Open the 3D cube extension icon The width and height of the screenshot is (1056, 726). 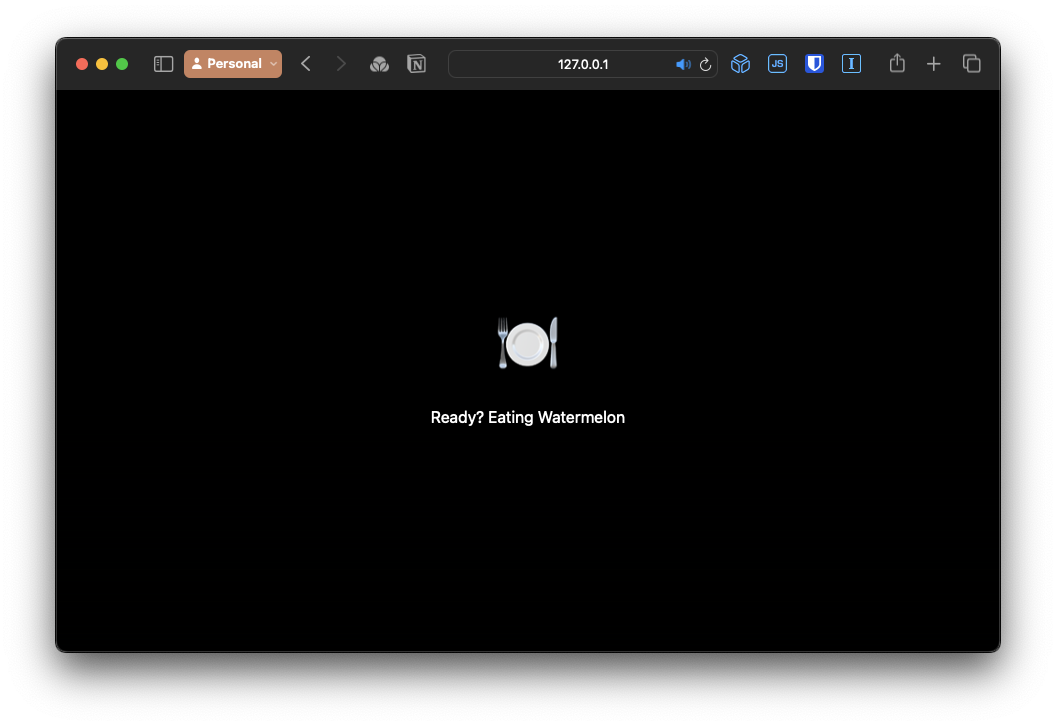coord(740,64)
